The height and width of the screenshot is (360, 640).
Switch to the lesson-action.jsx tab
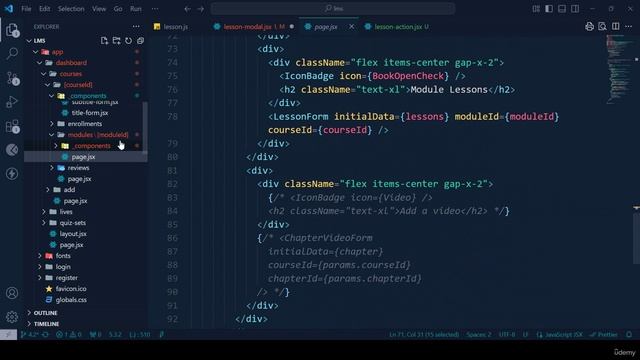click(398, 27)
